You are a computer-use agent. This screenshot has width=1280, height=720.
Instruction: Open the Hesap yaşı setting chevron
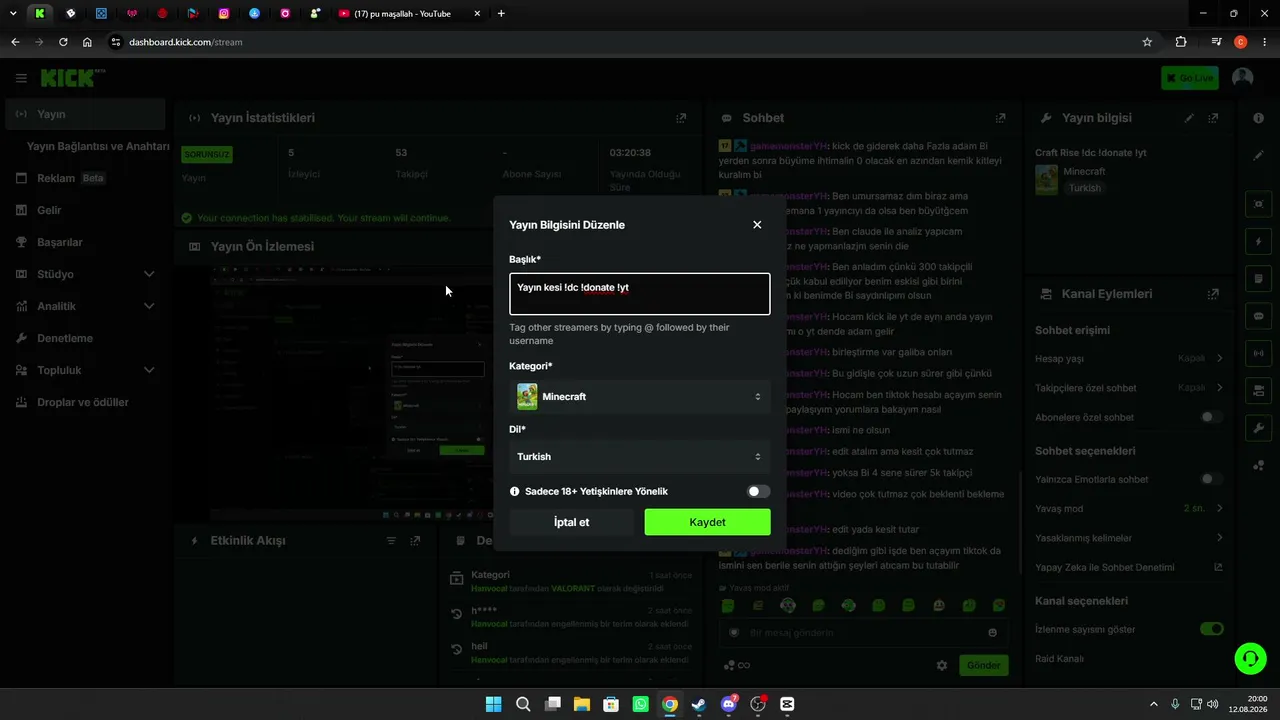1219,358
